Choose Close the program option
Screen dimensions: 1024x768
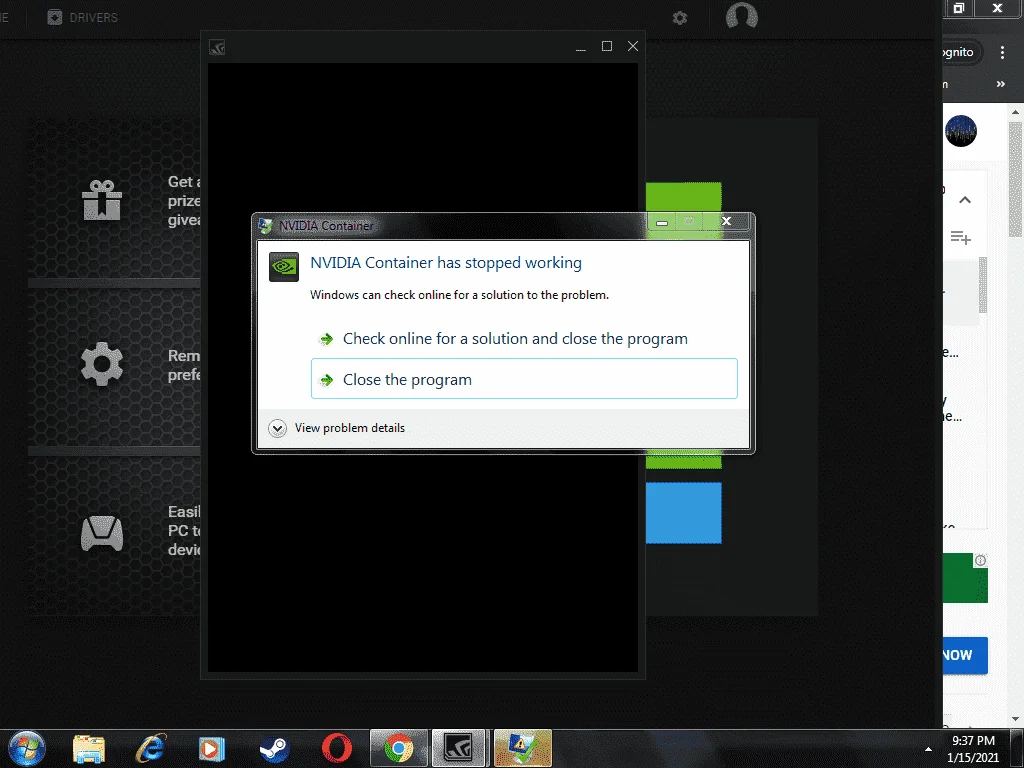524,379
